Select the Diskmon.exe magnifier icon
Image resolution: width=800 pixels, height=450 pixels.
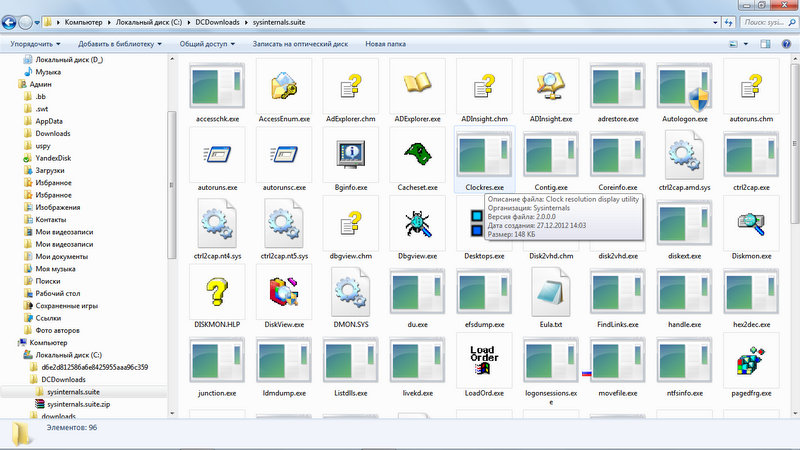(751, 223)
